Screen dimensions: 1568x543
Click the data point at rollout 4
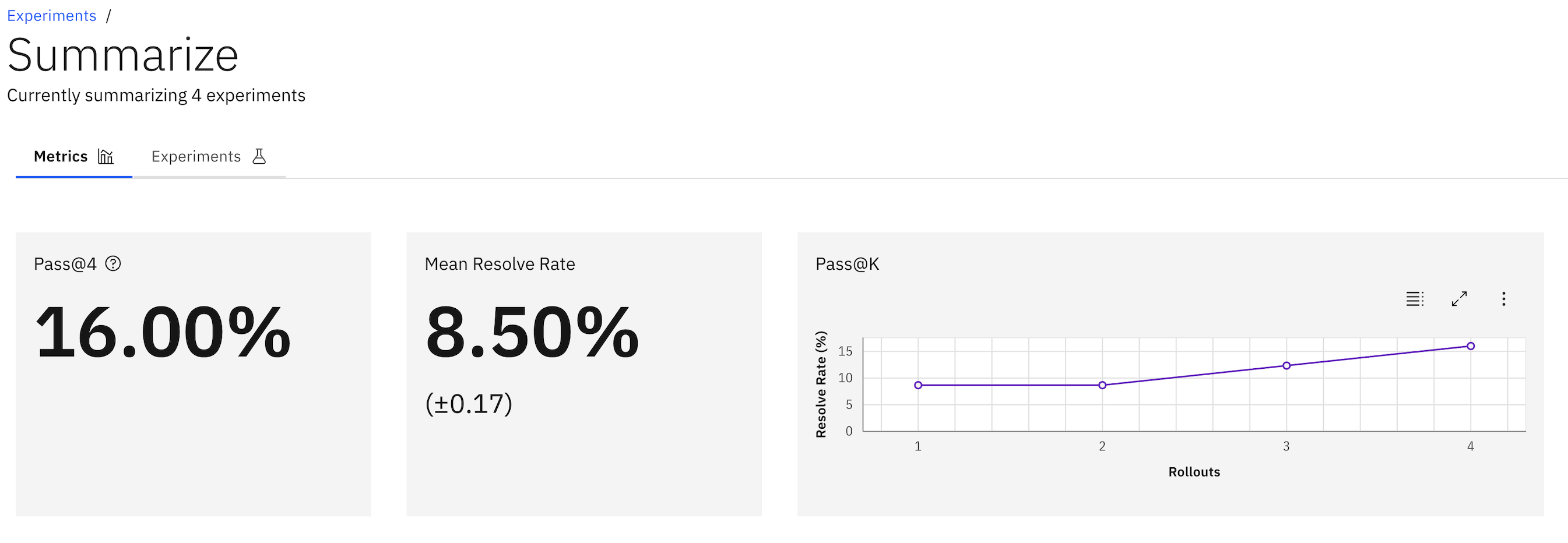1471,347
